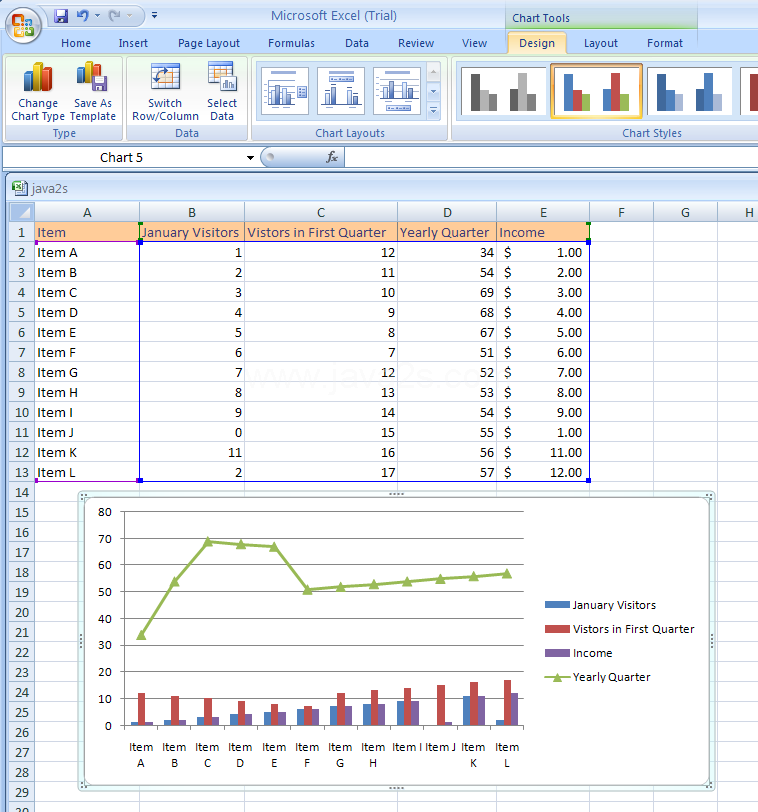Click in the formula bar input
The width and height of the screenshot is (758, 812).
coord(551,157)
